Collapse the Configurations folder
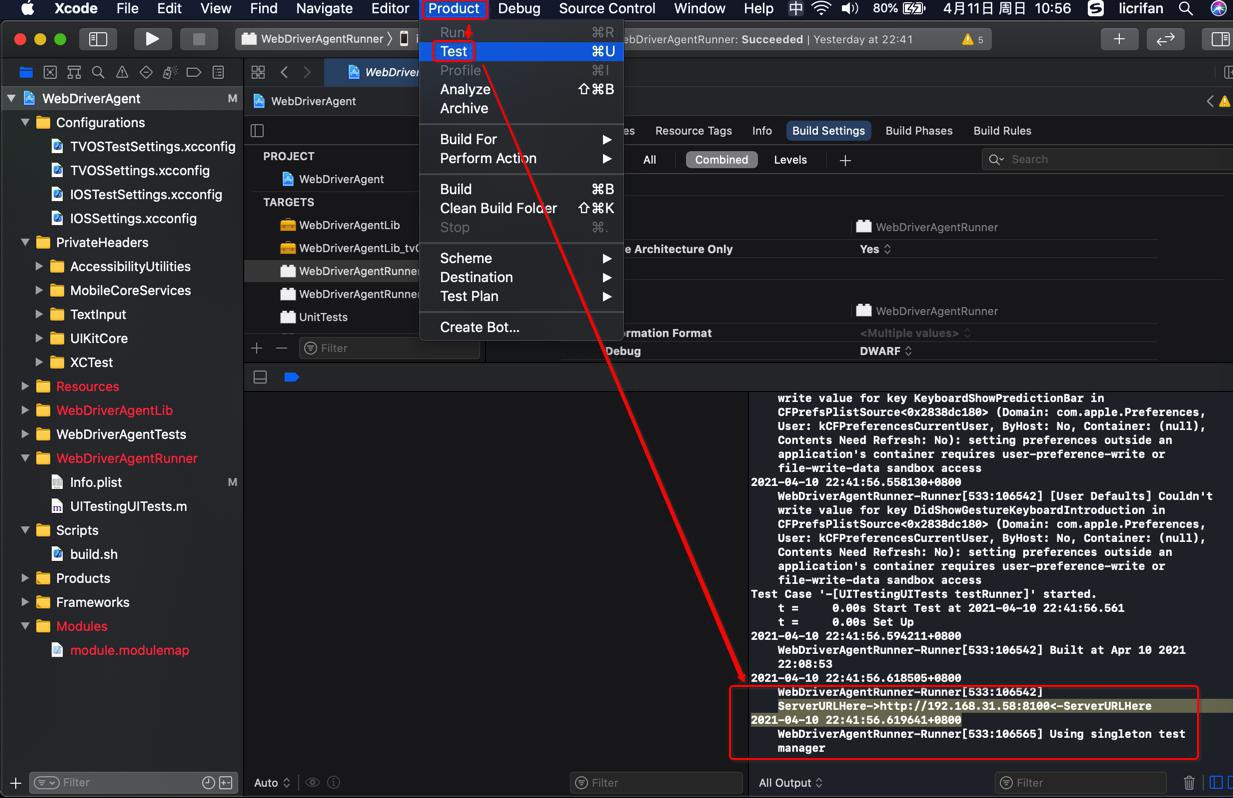The height and width of the screenshot is (798, 1233). [x=26, y=122]
